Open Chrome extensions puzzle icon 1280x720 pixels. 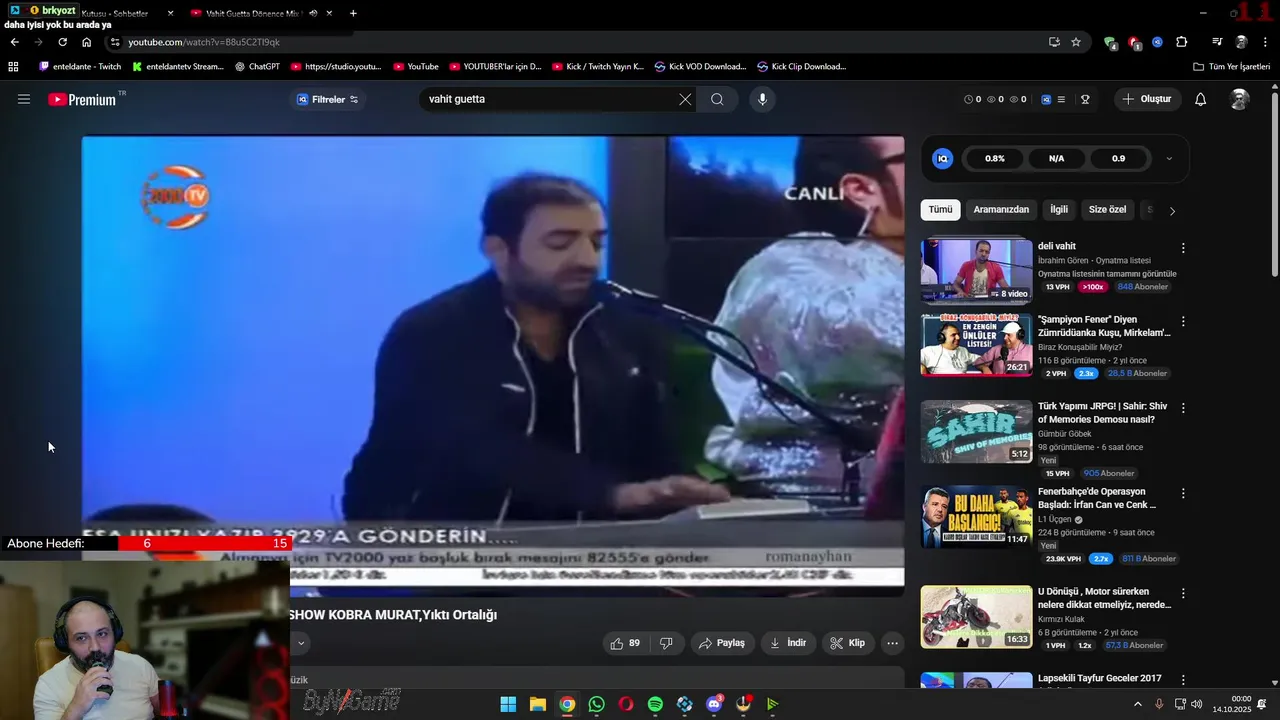[1182, 42]
